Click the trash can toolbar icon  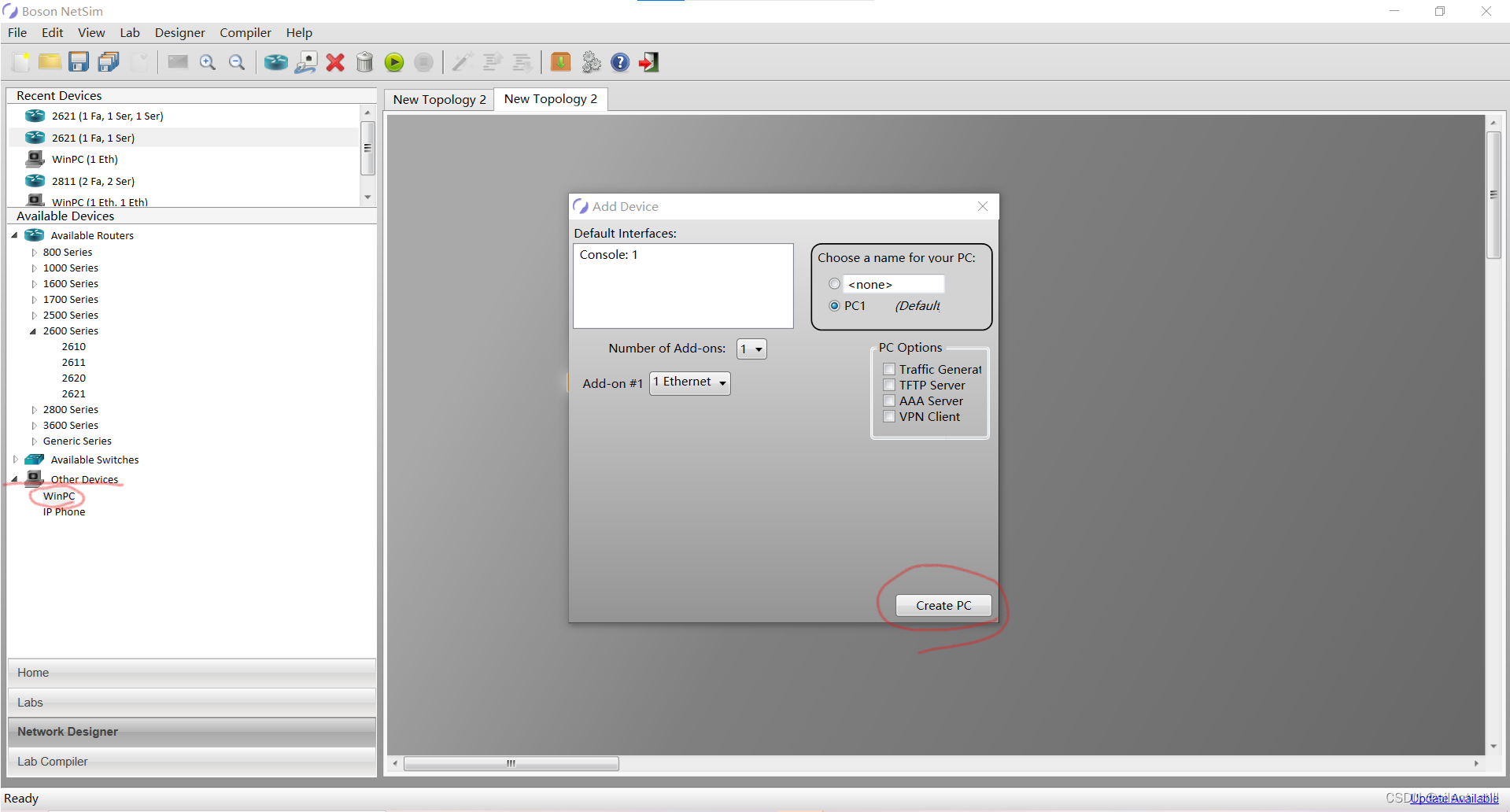[x=364, y=62]
